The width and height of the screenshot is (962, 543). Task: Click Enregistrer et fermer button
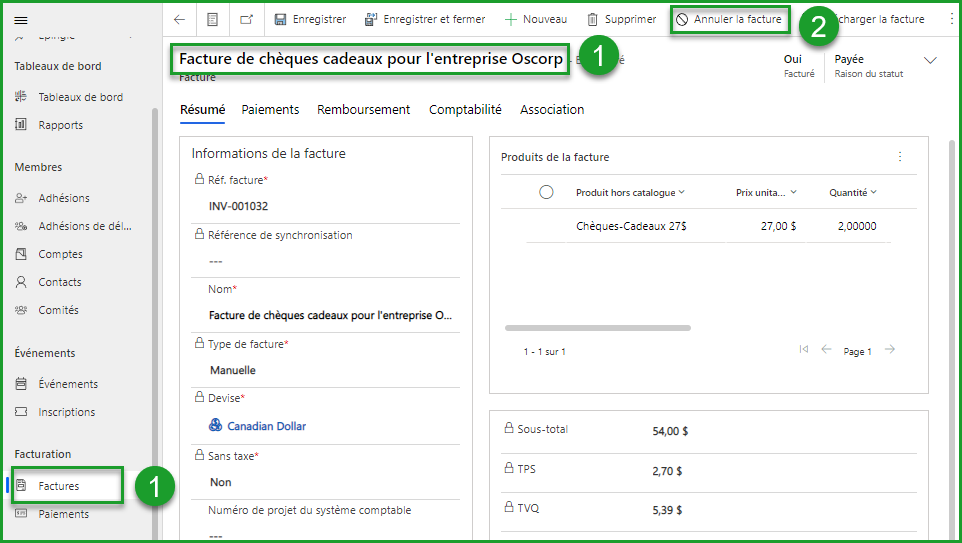coord(425,19)
